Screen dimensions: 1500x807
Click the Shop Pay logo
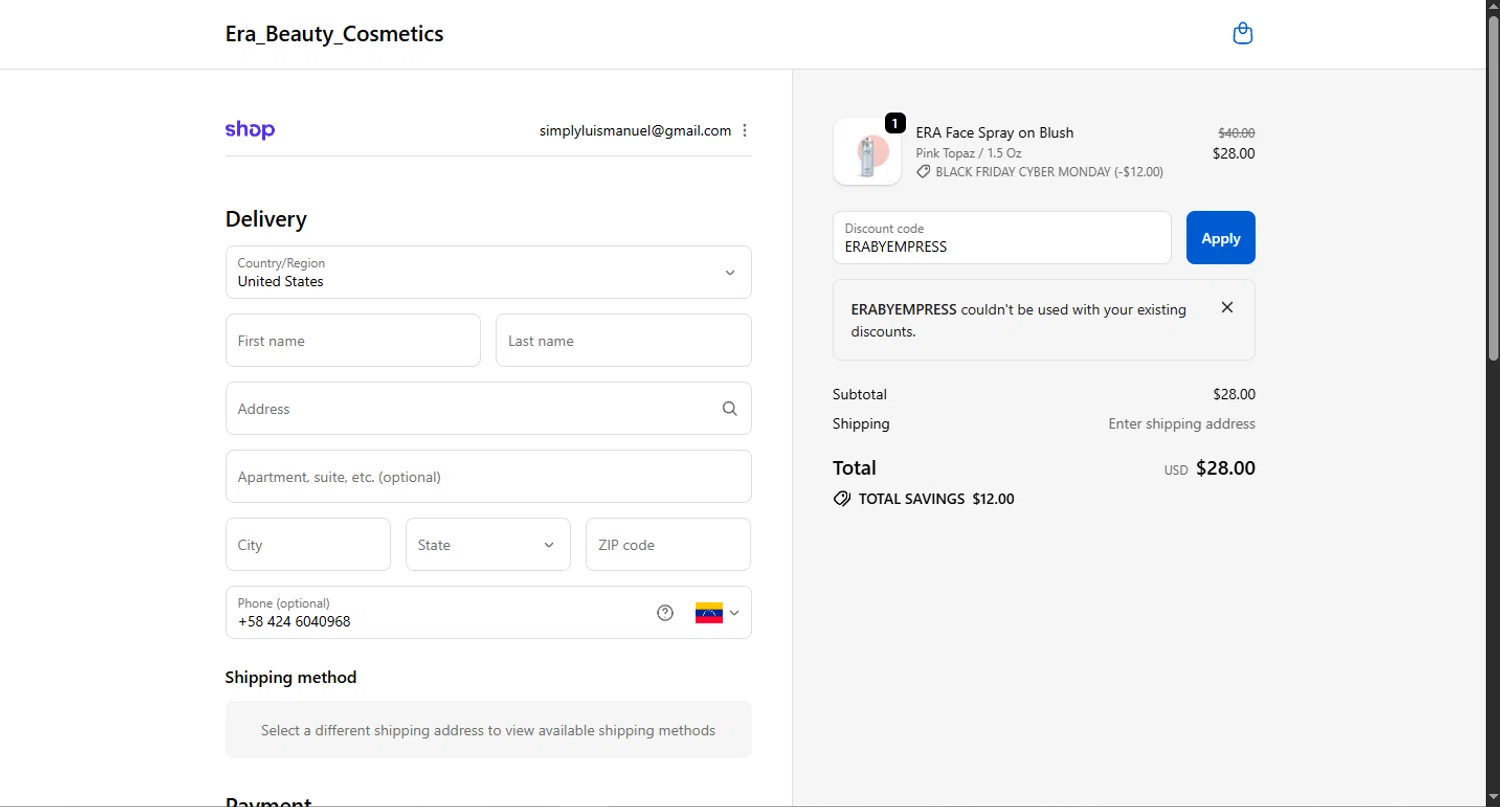[250, 130]
